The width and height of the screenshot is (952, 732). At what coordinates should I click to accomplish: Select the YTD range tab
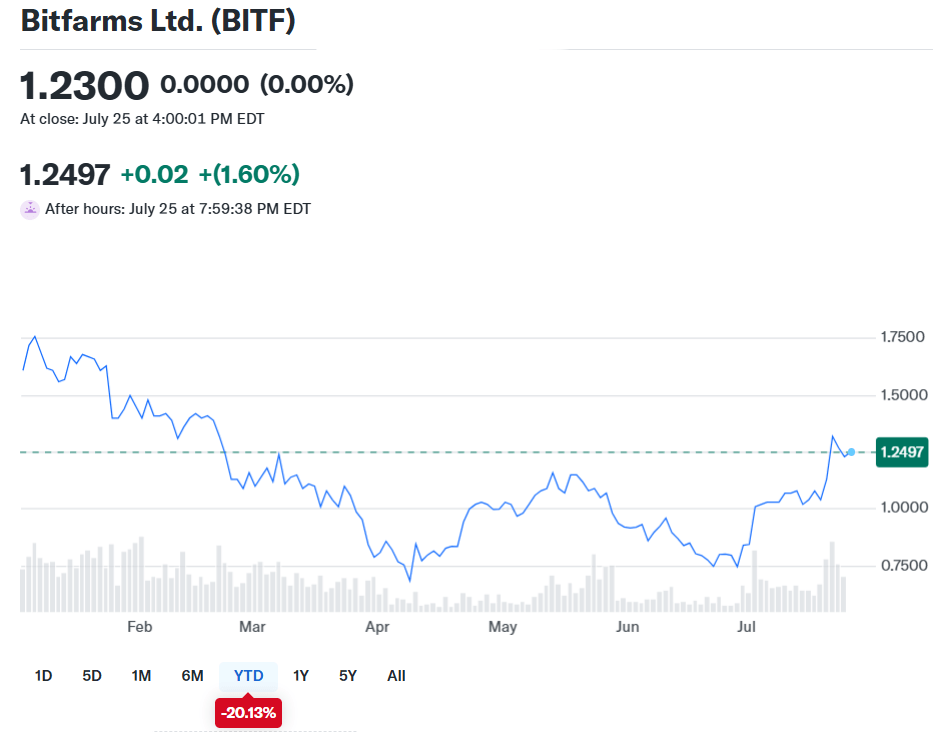[x=248, y=676]
